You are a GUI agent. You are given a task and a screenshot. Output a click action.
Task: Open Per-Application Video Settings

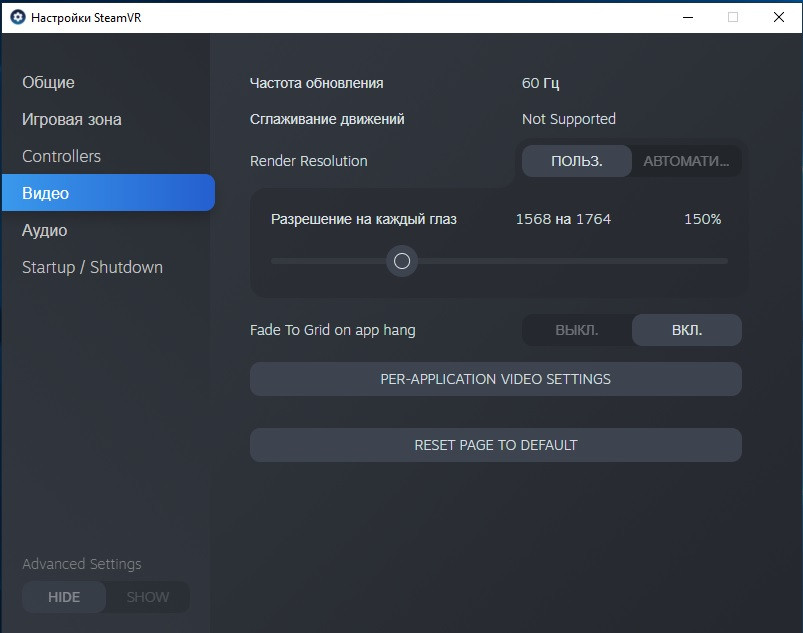point(496,379)
